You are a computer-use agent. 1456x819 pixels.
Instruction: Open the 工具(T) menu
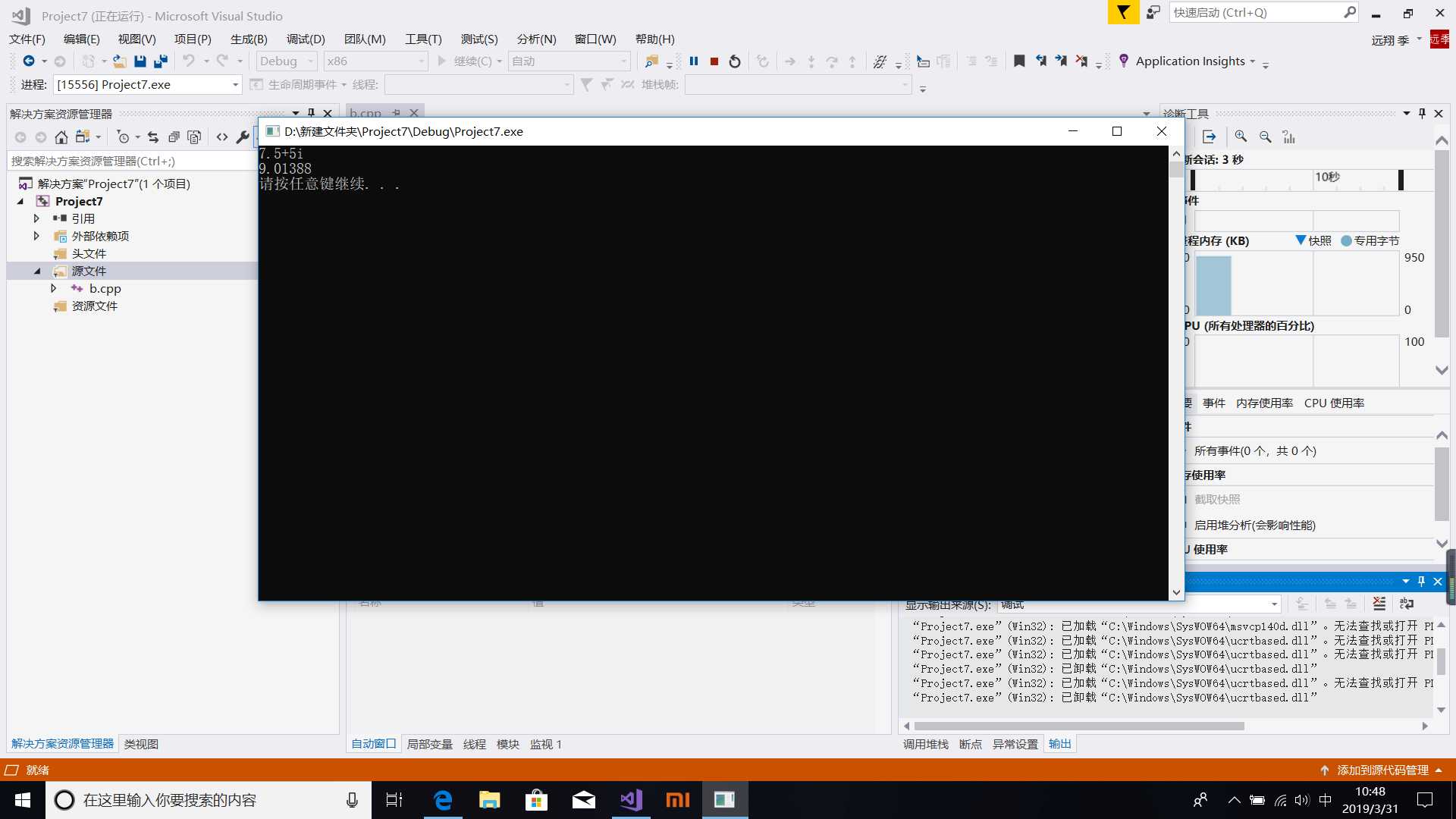tap(423, 39)
